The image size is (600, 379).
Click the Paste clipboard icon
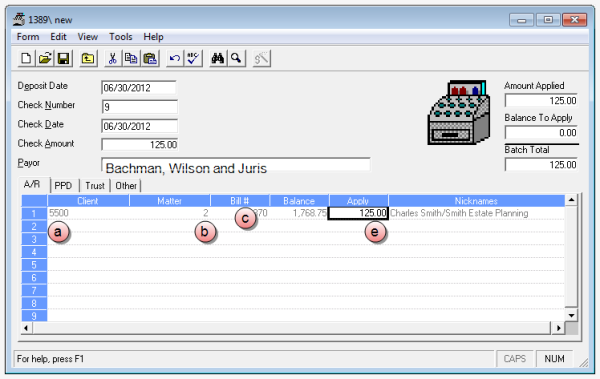point(150,59)
